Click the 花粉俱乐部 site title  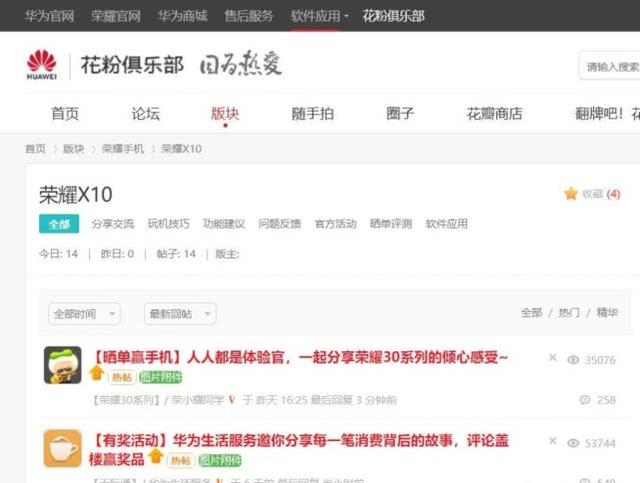point(132,65)
